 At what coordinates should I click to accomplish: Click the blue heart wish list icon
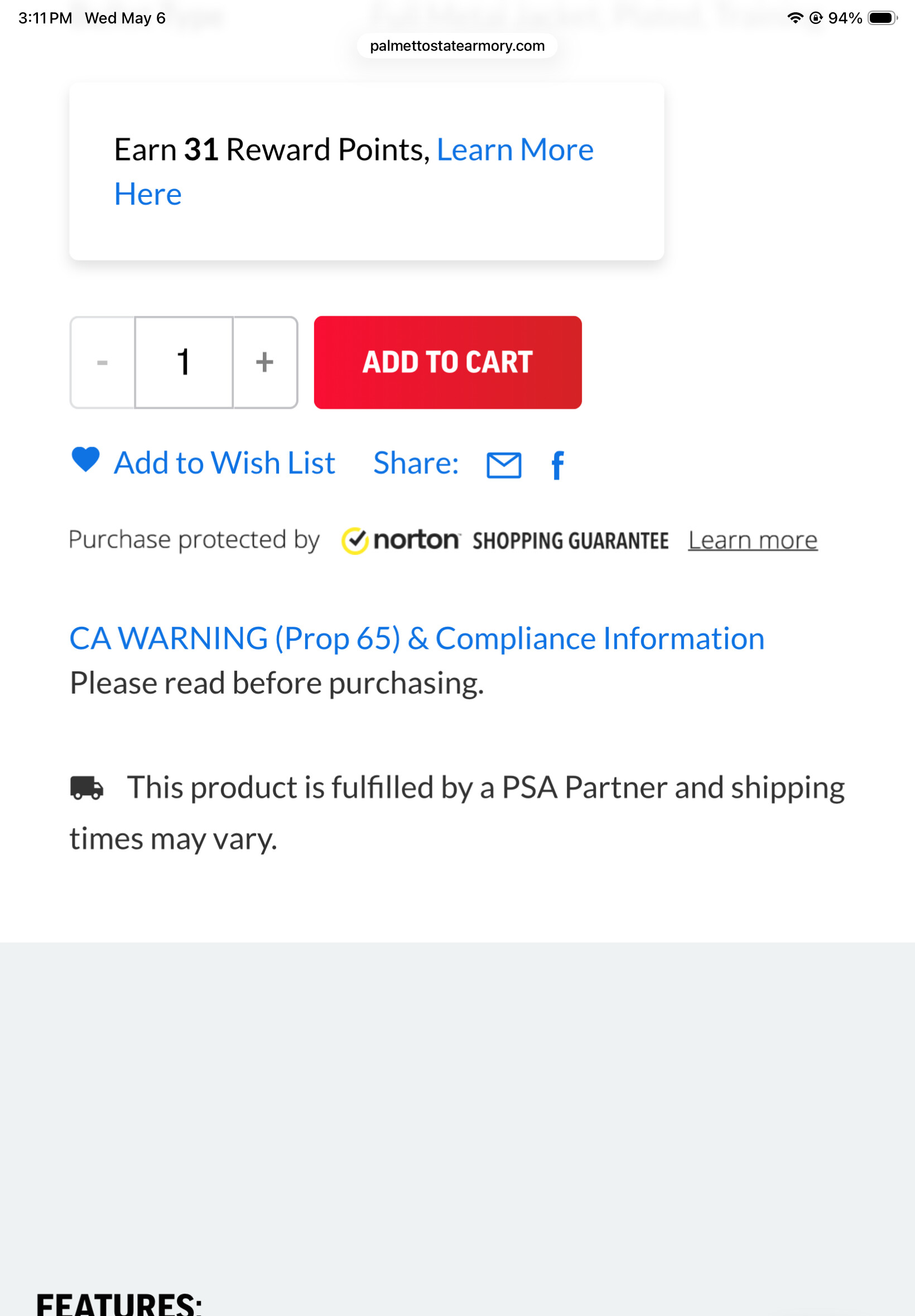(85, 459)
